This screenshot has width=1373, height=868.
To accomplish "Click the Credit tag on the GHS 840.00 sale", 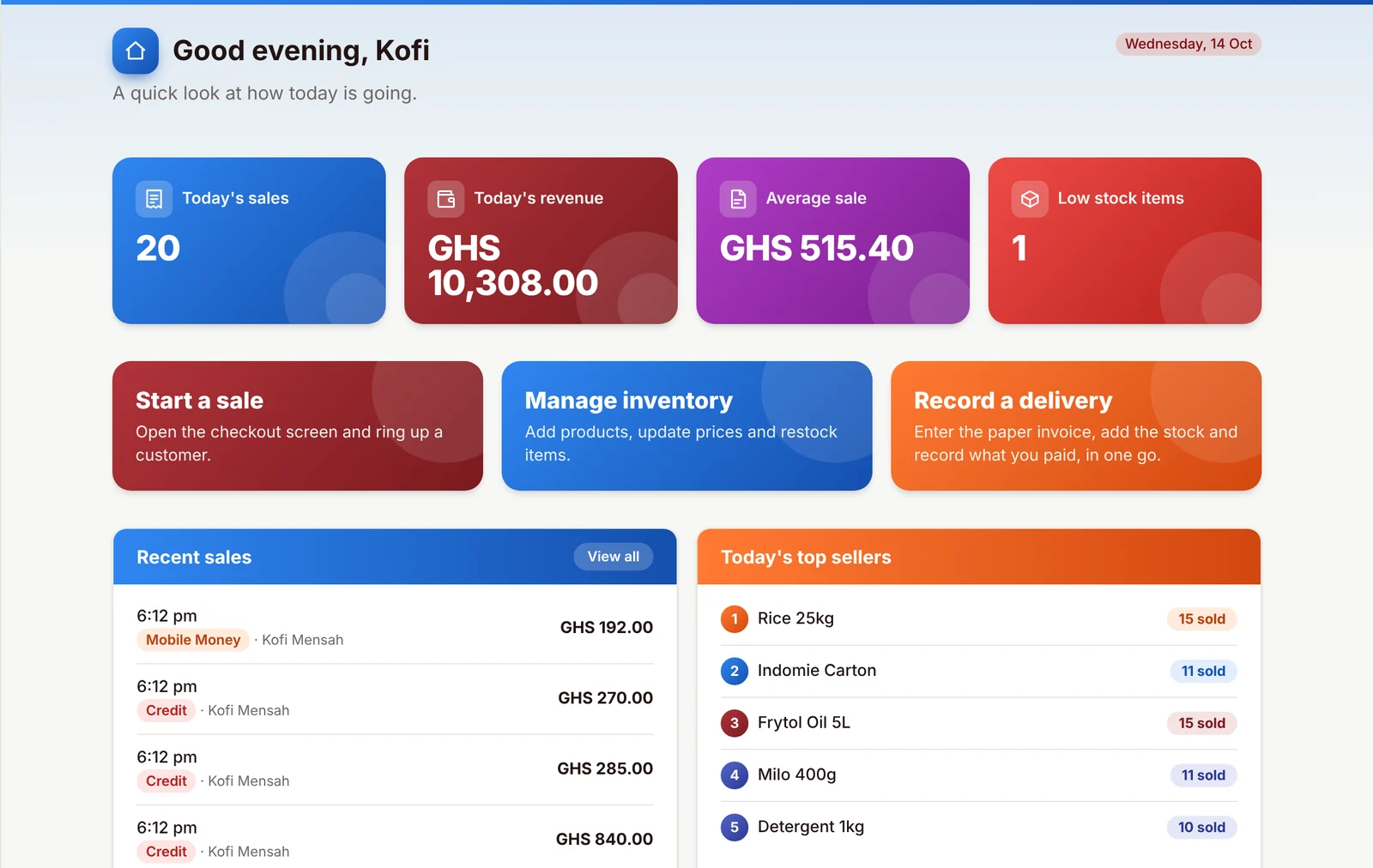I will tap(166, 851).
